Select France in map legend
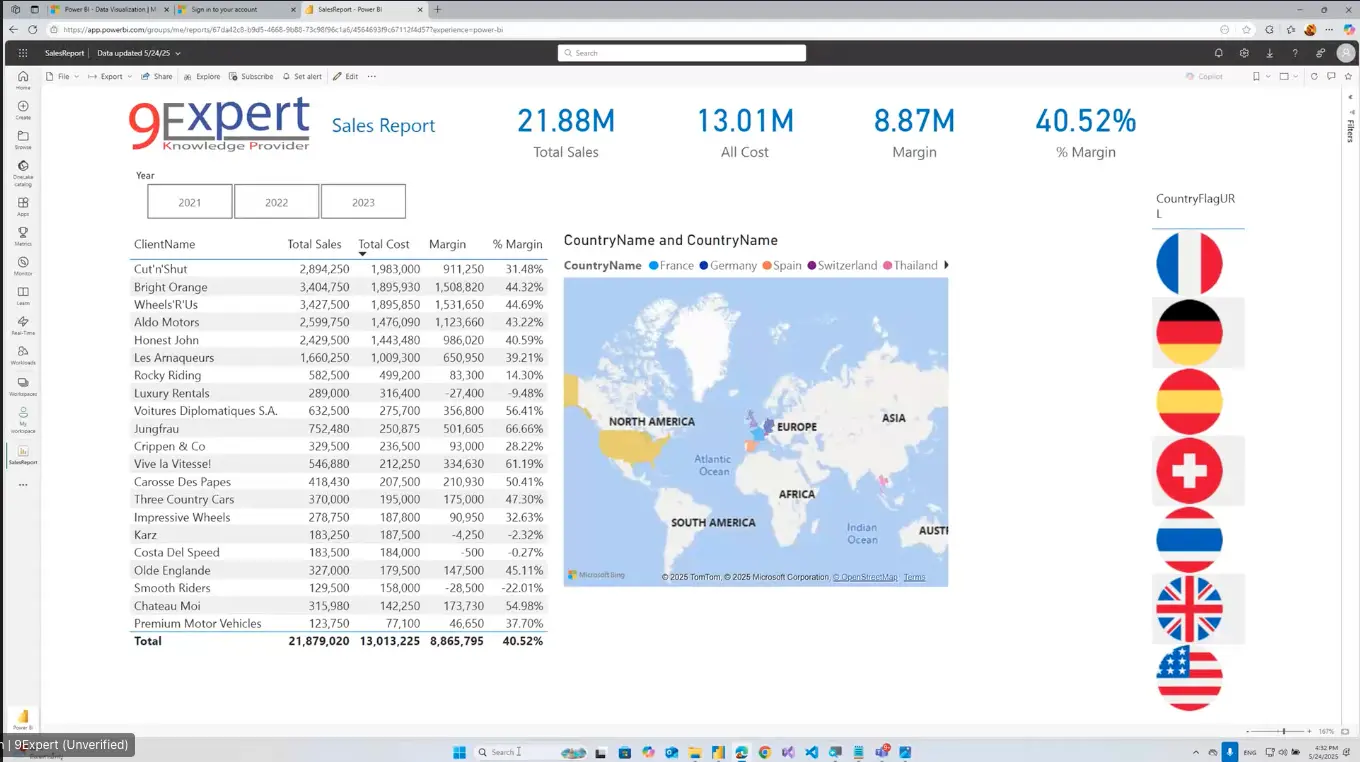1360x762 pixels. tap(671, 265)
